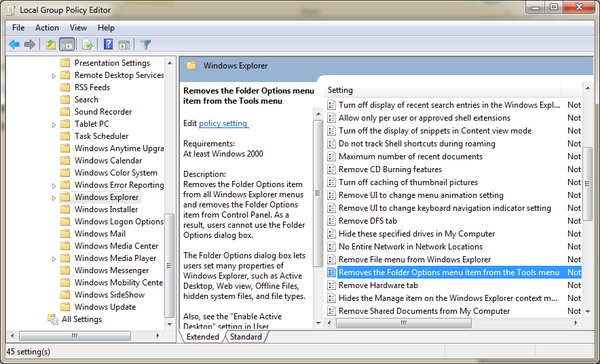This screenshot has height=364, width=600.
Task: Click the settings list vertical scrollbar thumb
Action: (587, 184)
